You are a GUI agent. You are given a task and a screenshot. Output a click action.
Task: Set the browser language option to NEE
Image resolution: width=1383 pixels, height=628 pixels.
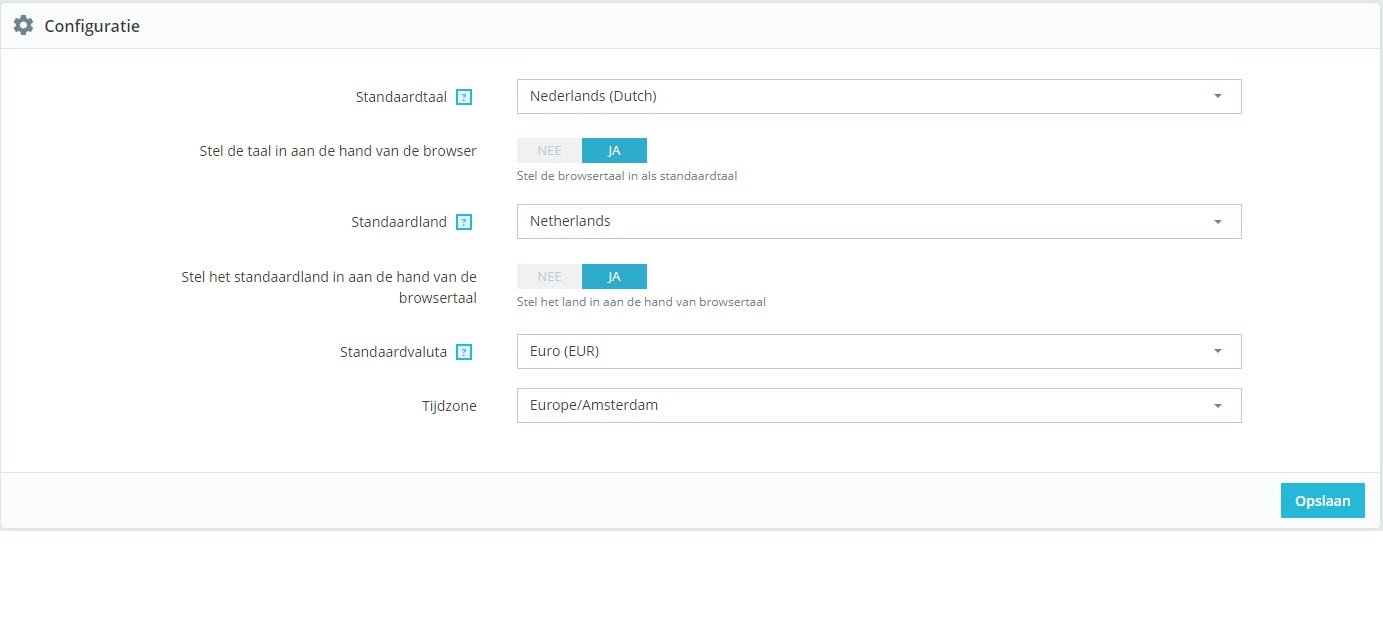tap(549, 151)
